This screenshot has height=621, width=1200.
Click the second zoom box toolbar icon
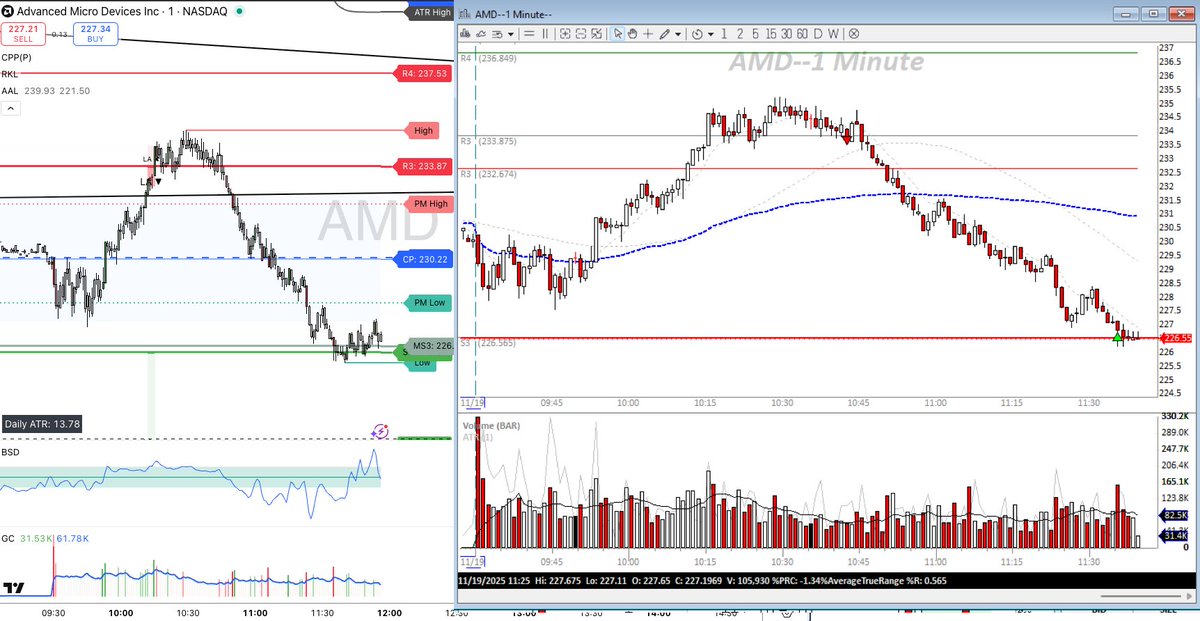pyautogui.click(x=581, y=33)
